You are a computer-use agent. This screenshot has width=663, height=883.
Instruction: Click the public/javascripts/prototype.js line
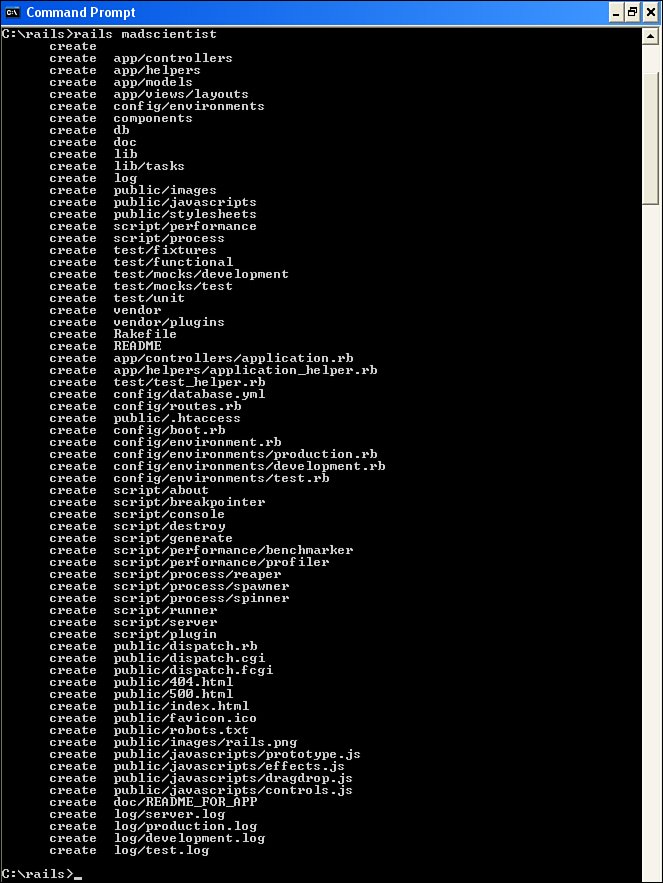[x=204, y=754]
